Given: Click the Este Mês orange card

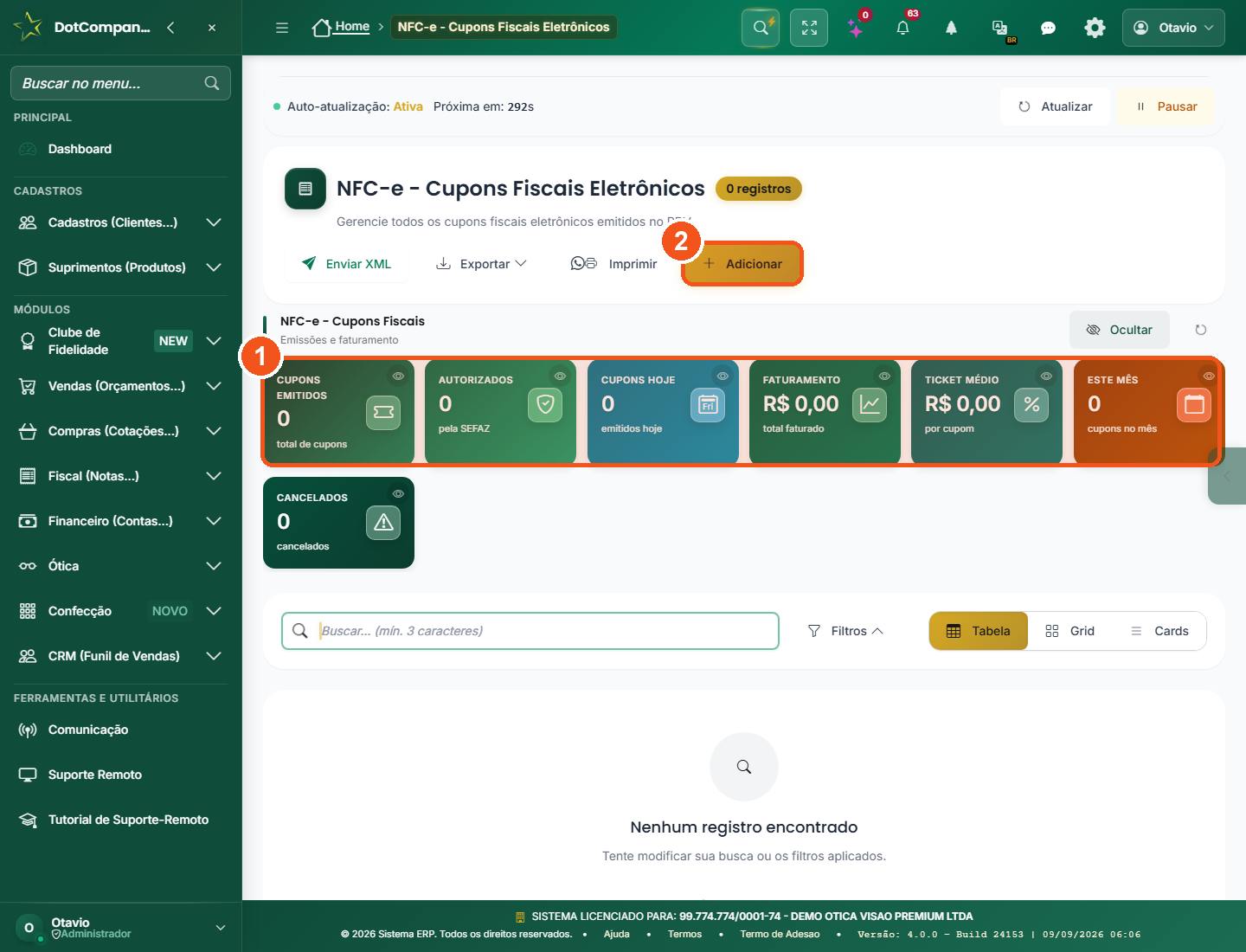Looking at the screenshot, I should tap(1146, 411).
